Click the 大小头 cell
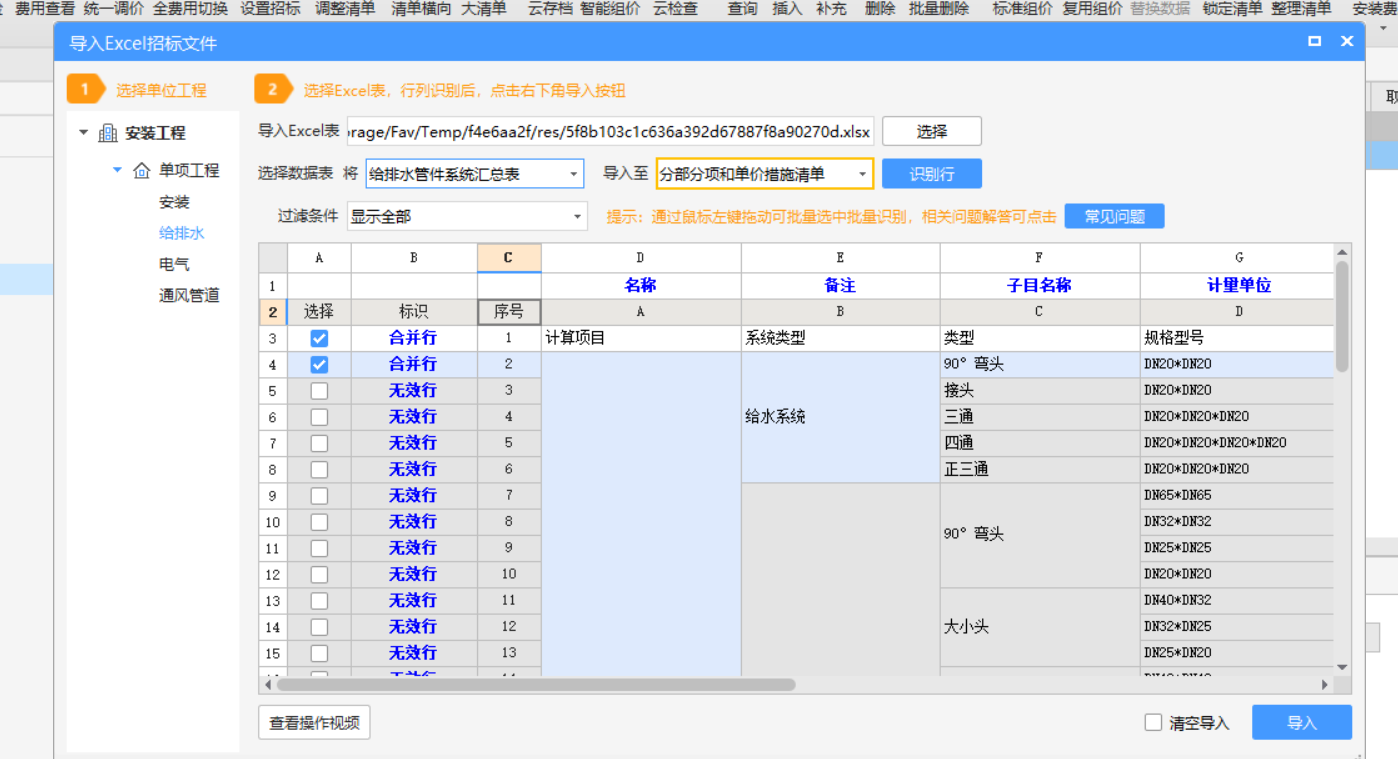 [1039, 627]
